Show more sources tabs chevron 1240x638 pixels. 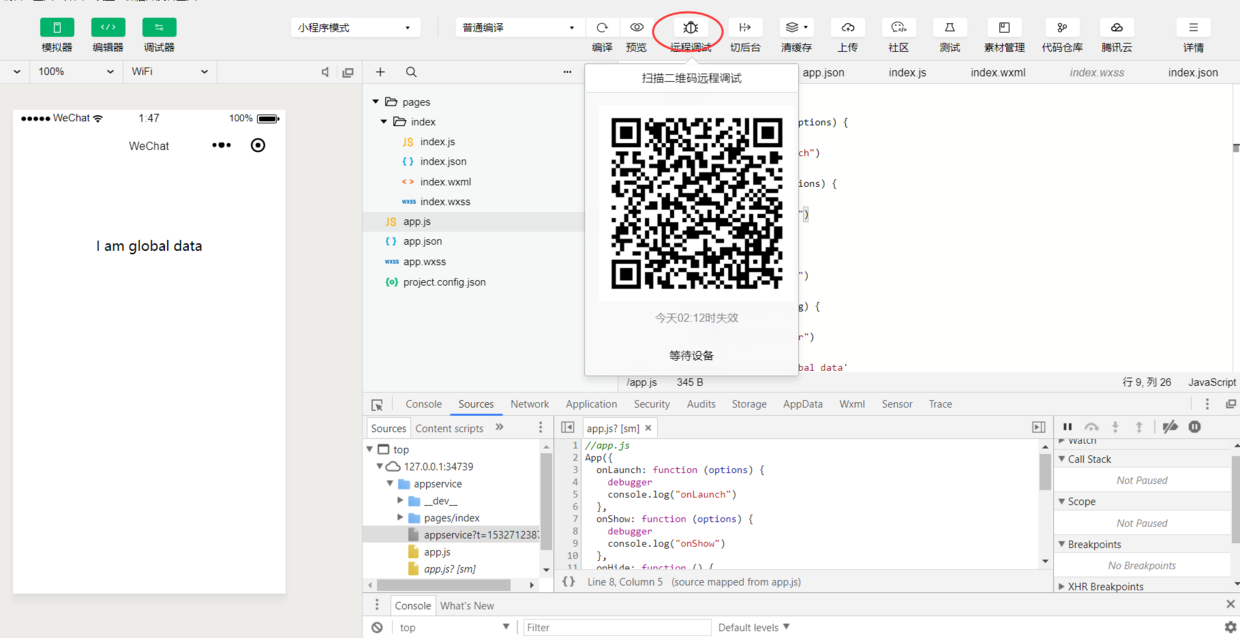click(x=499, y=427)
